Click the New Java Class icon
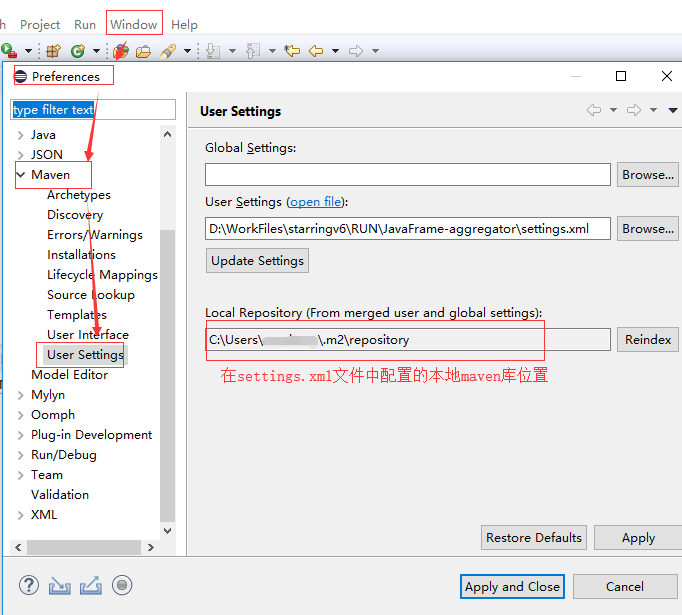682x615 pixels. pyautogui.click(x=78, y=51)
